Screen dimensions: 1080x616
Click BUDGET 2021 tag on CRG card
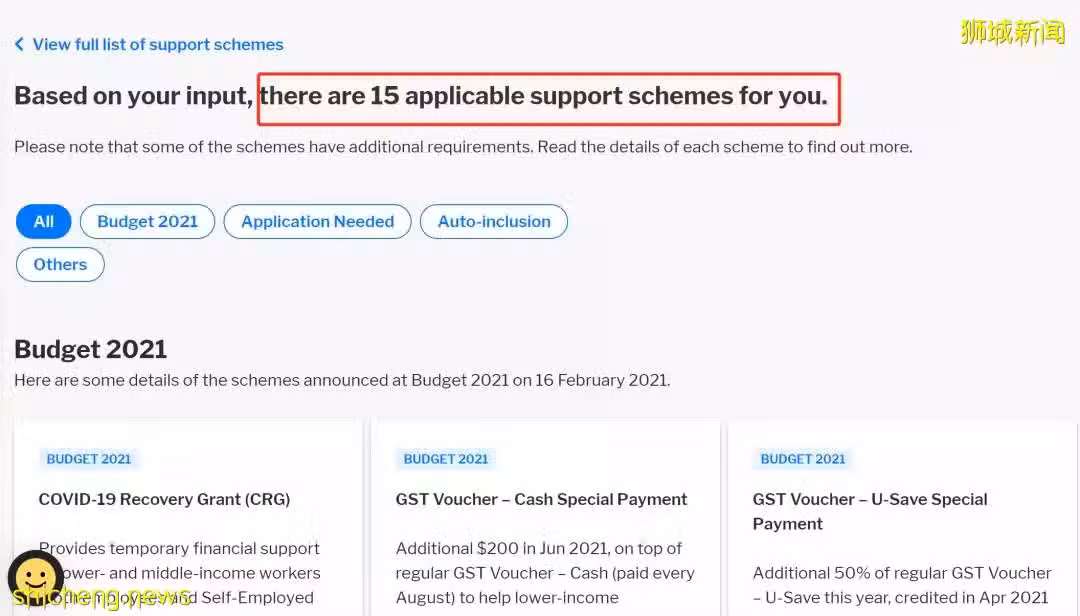(89, 459)
